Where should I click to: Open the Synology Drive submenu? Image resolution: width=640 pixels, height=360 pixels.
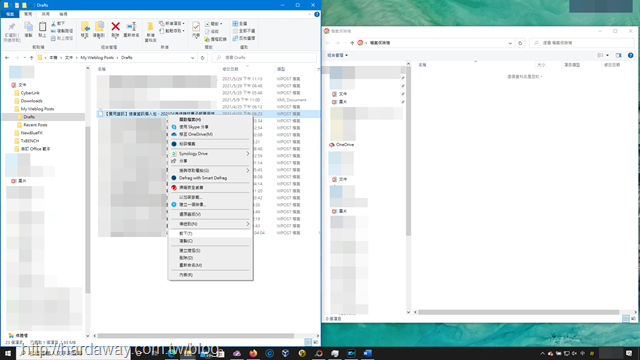point(210,153)
